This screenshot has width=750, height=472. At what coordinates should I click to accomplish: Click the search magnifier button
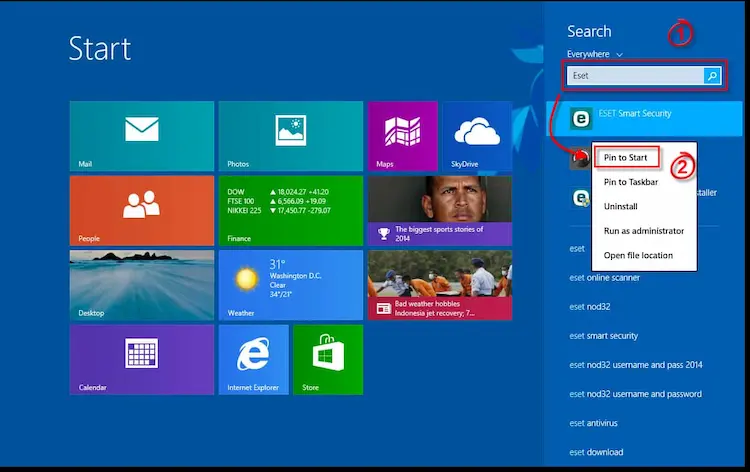[x=712, y=76]
